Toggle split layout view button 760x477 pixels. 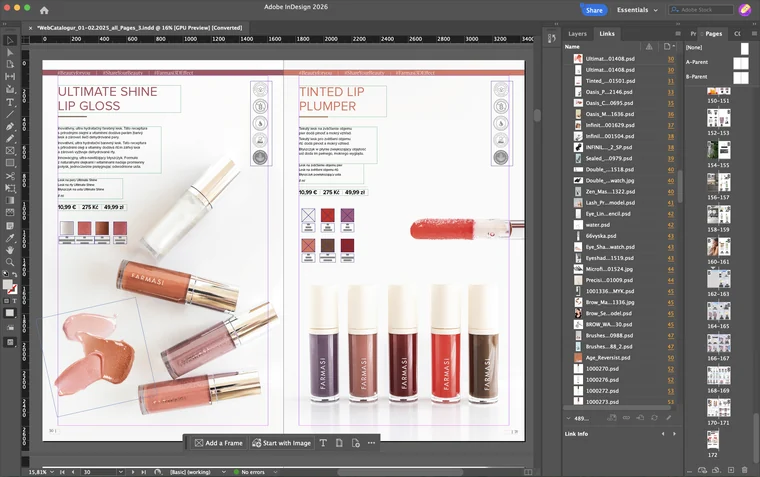[x=528, y=472]
